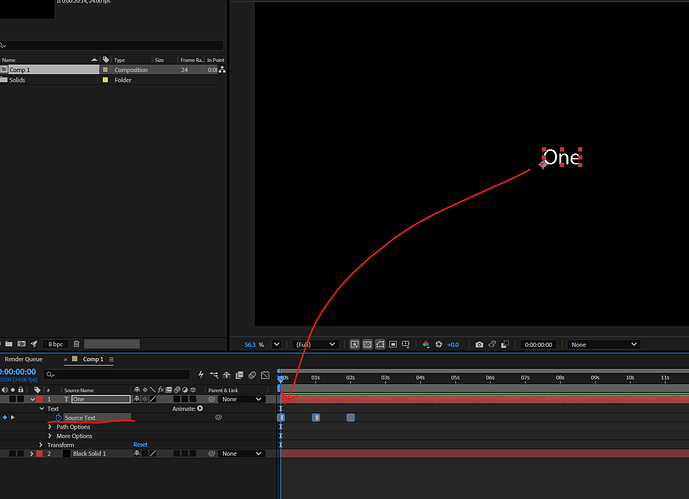
Task: Sort project items by Type column
Action: 120,60
